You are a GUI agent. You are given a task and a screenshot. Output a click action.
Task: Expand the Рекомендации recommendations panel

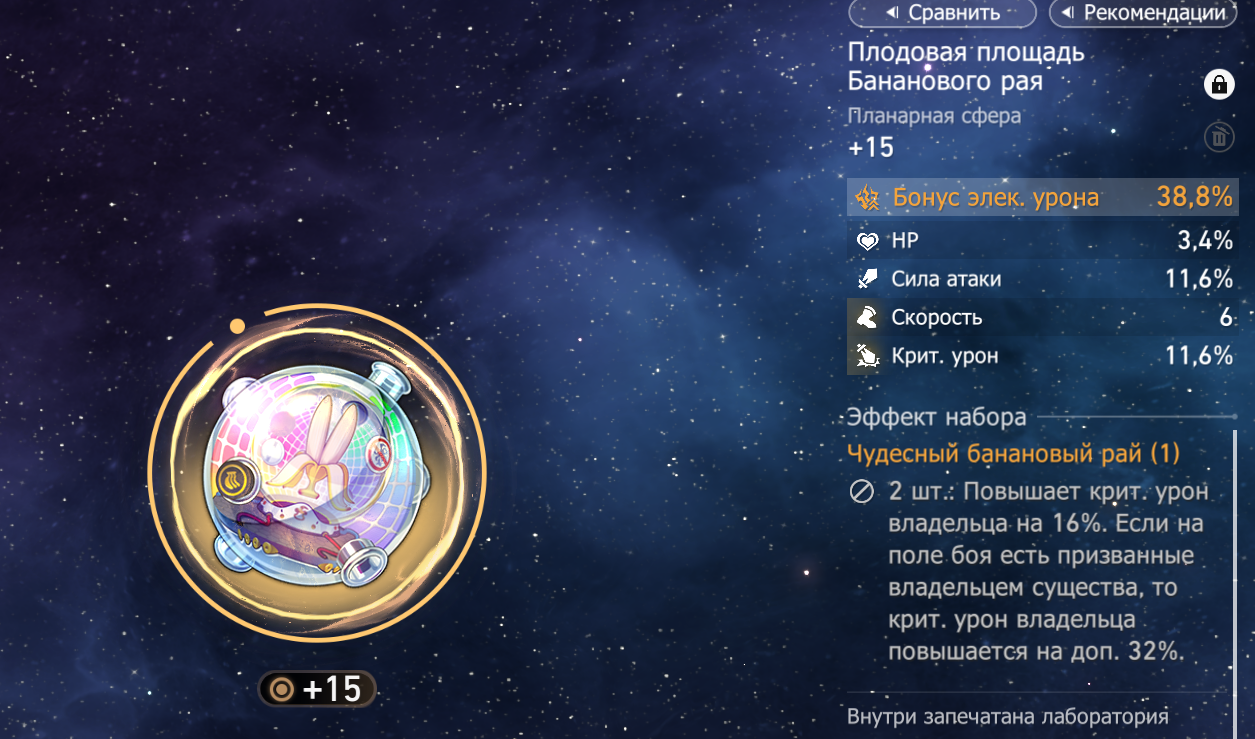[1144, 13]
